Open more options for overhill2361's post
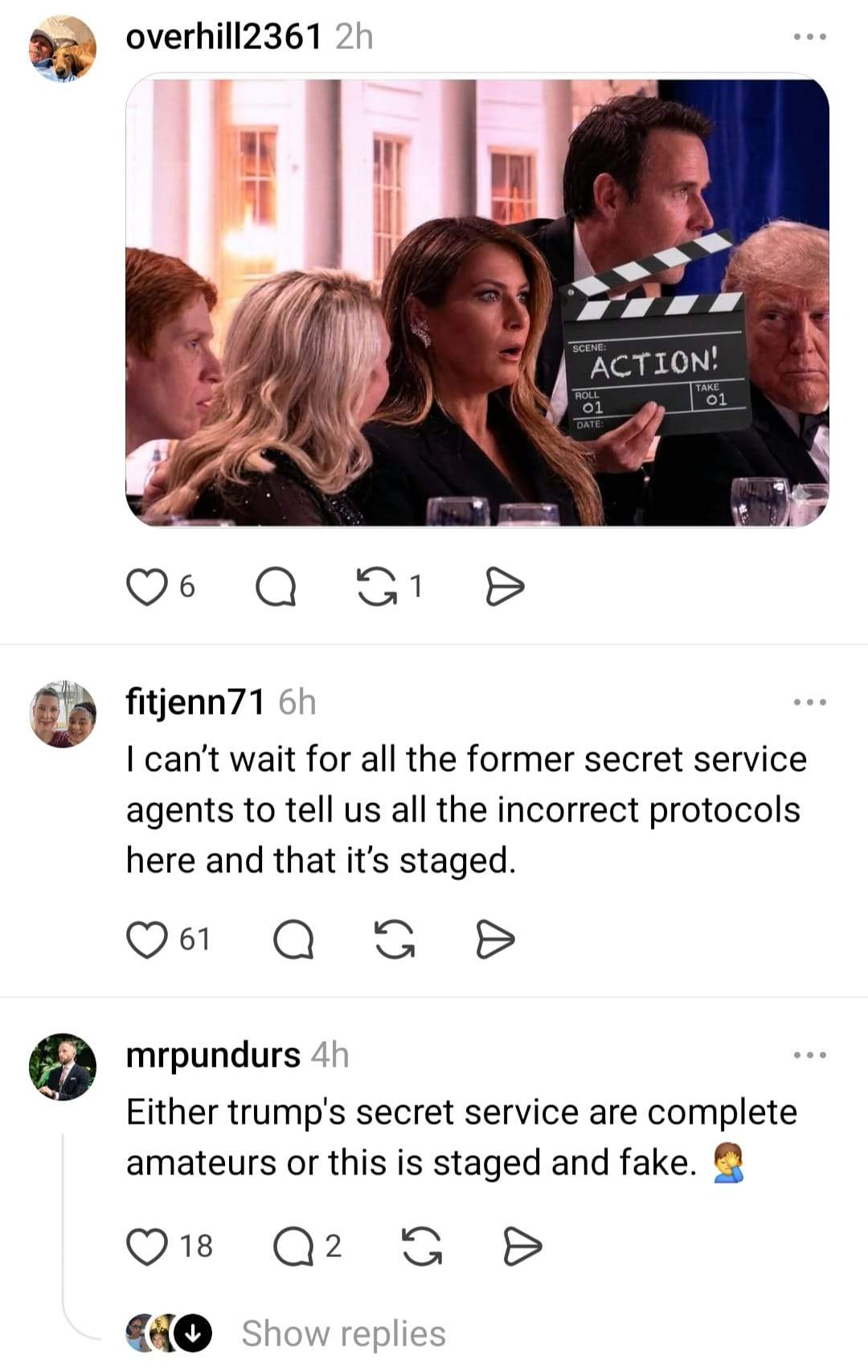Image resolution: width=868 pixels, height=1372 pixels. point(810,37)
